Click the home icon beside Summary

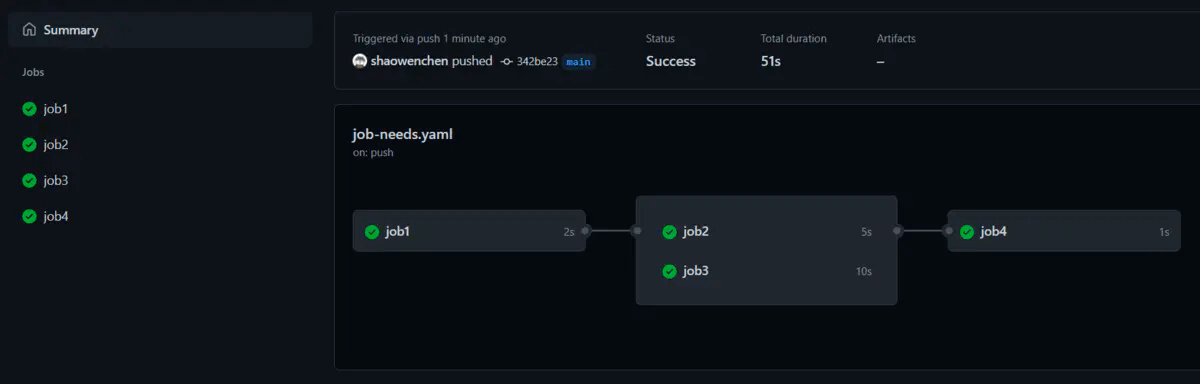[x=29, y=30]
